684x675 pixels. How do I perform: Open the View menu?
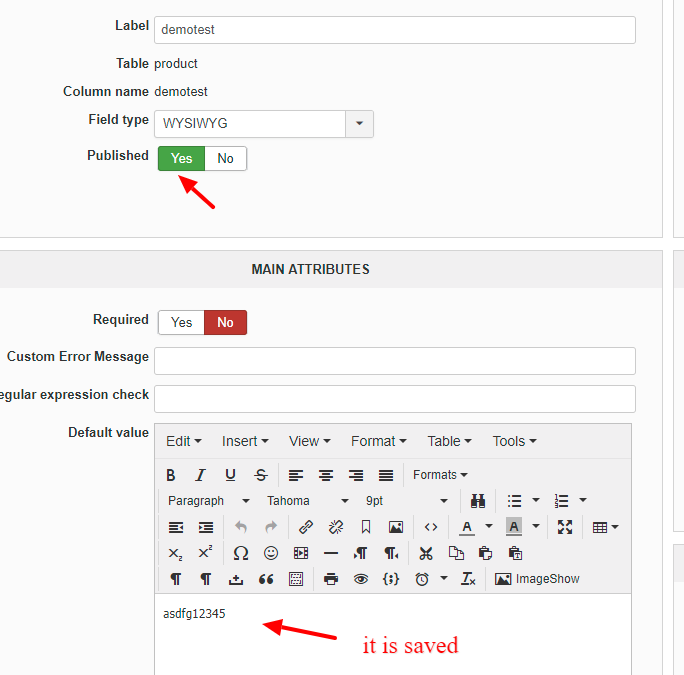310,441
